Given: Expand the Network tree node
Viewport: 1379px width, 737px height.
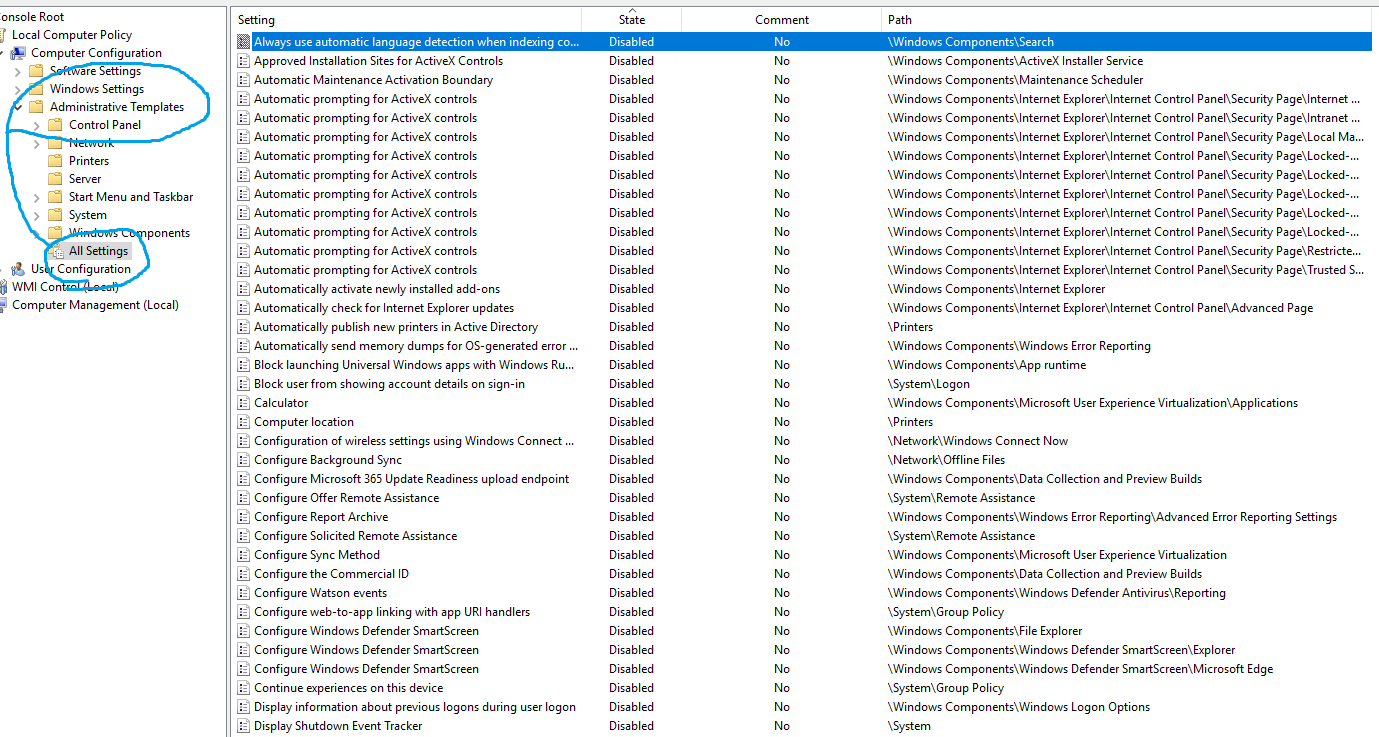Looking at the screenshot, I should pyautogui.click(x=36, y=143).
